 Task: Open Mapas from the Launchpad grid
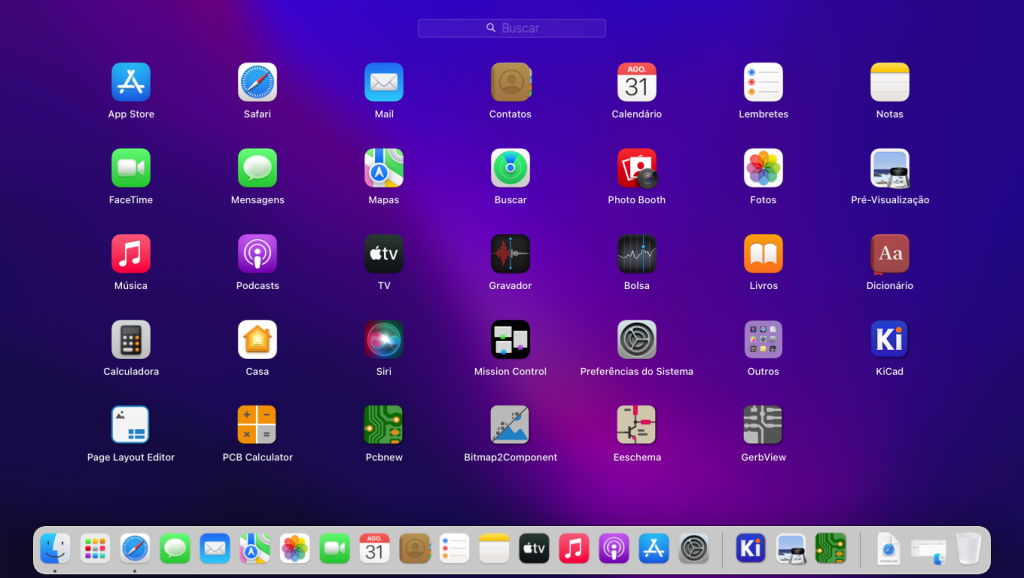384,168
